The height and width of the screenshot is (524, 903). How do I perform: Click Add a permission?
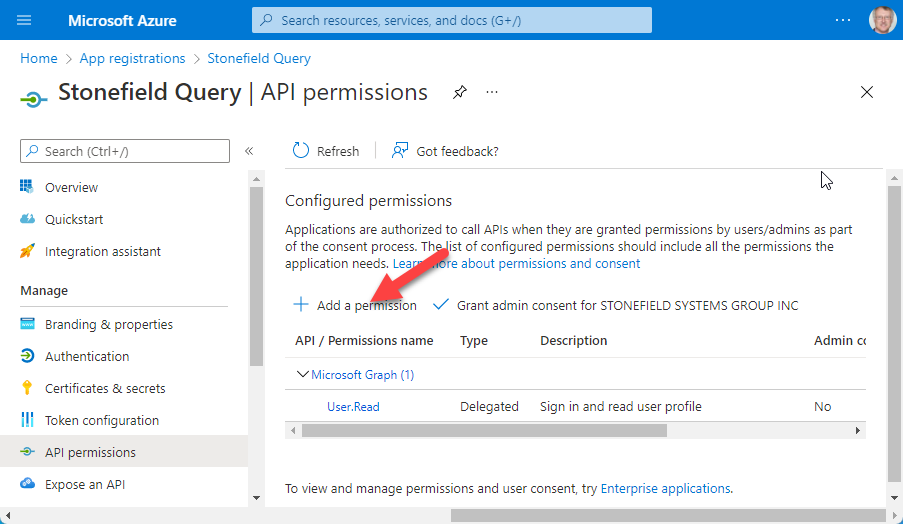click(x=355, y=305)
